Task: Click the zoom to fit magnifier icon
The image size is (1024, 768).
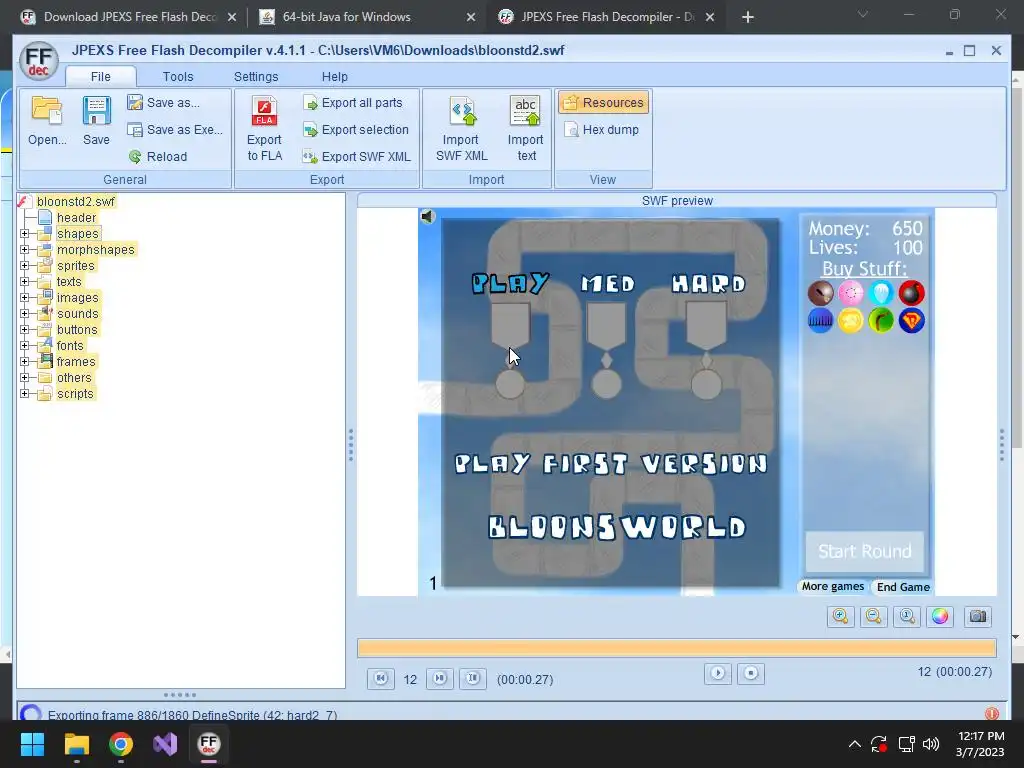Action: coord(907,616)
